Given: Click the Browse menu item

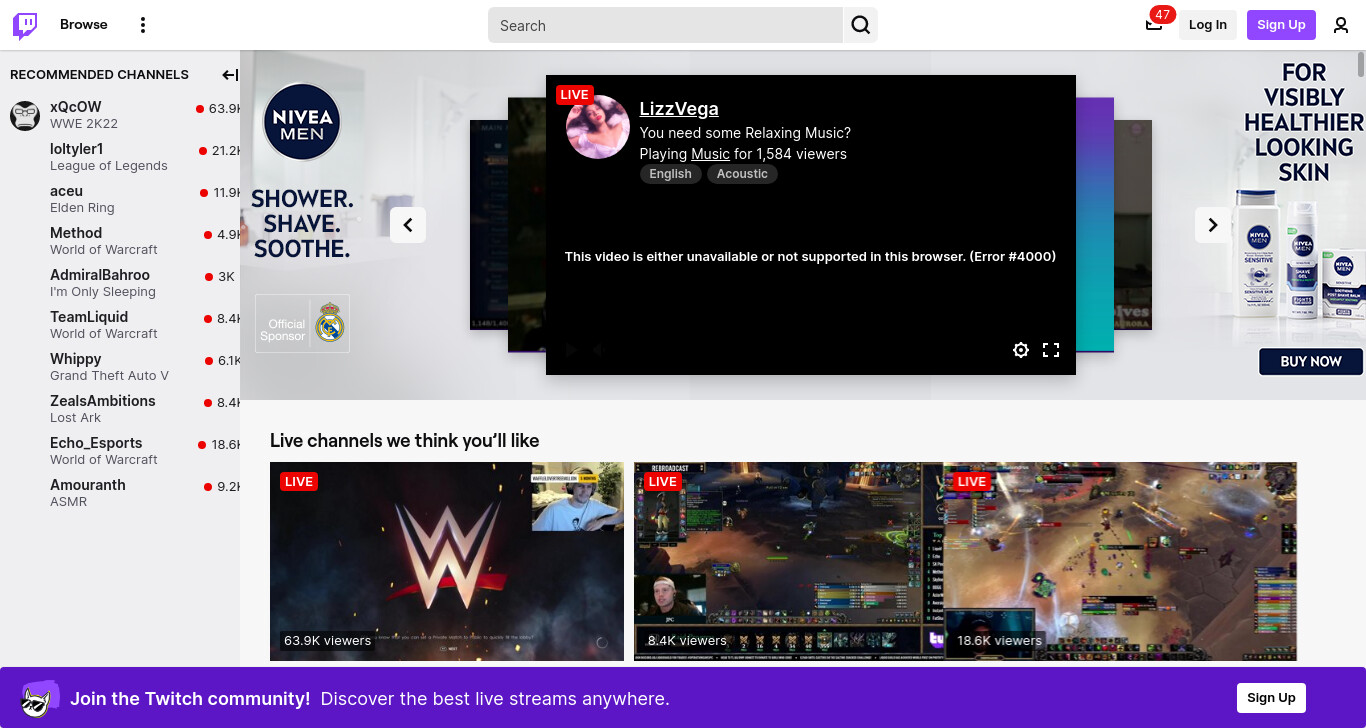Looking at the screenshot, I should click(x=84, y=25).
